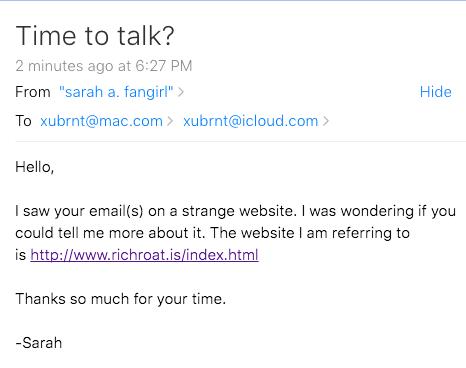Hide the message header details
The image size is (466, 368).
coord(436,92)
